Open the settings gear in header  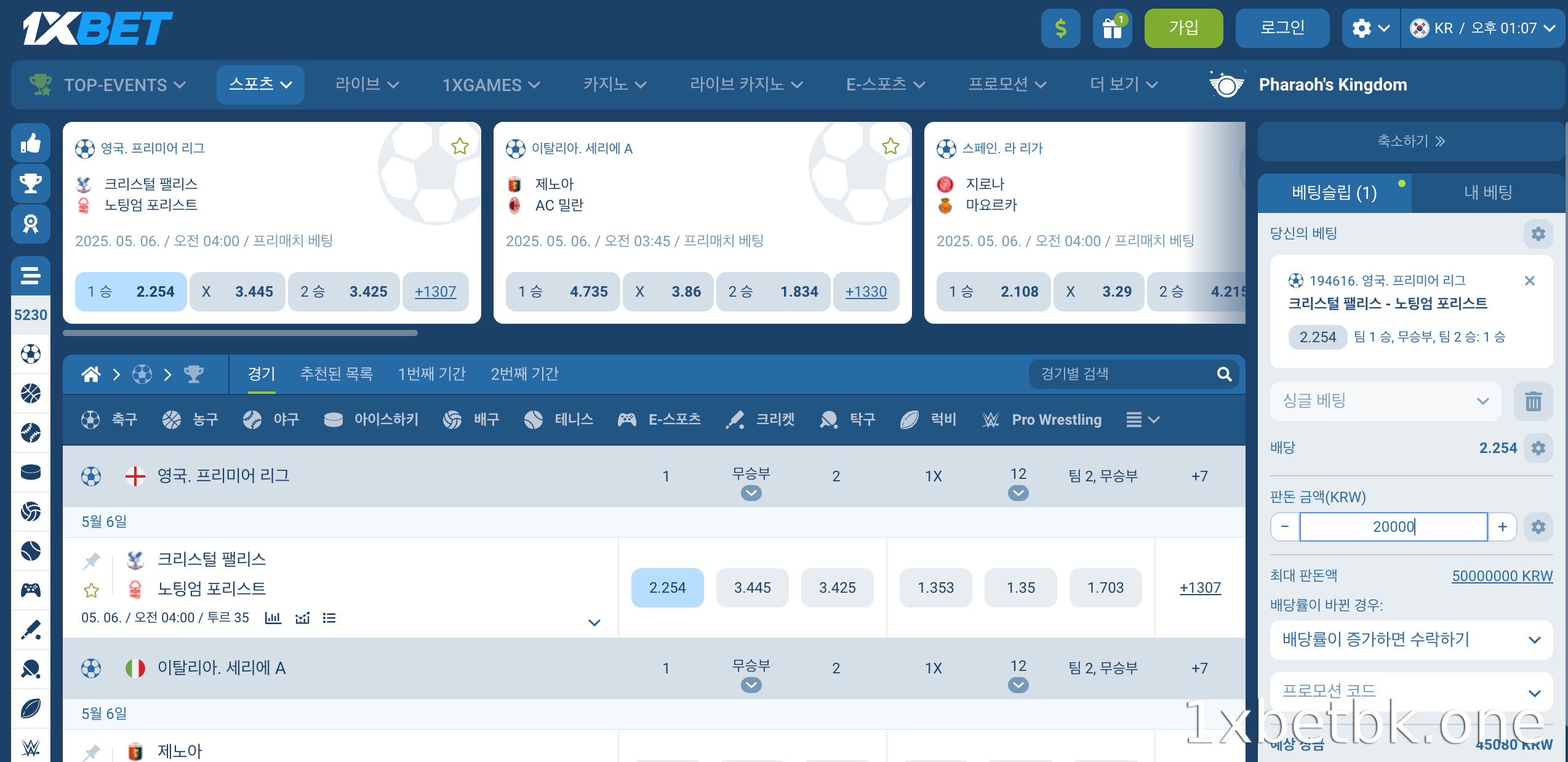tap(1370, 28)
